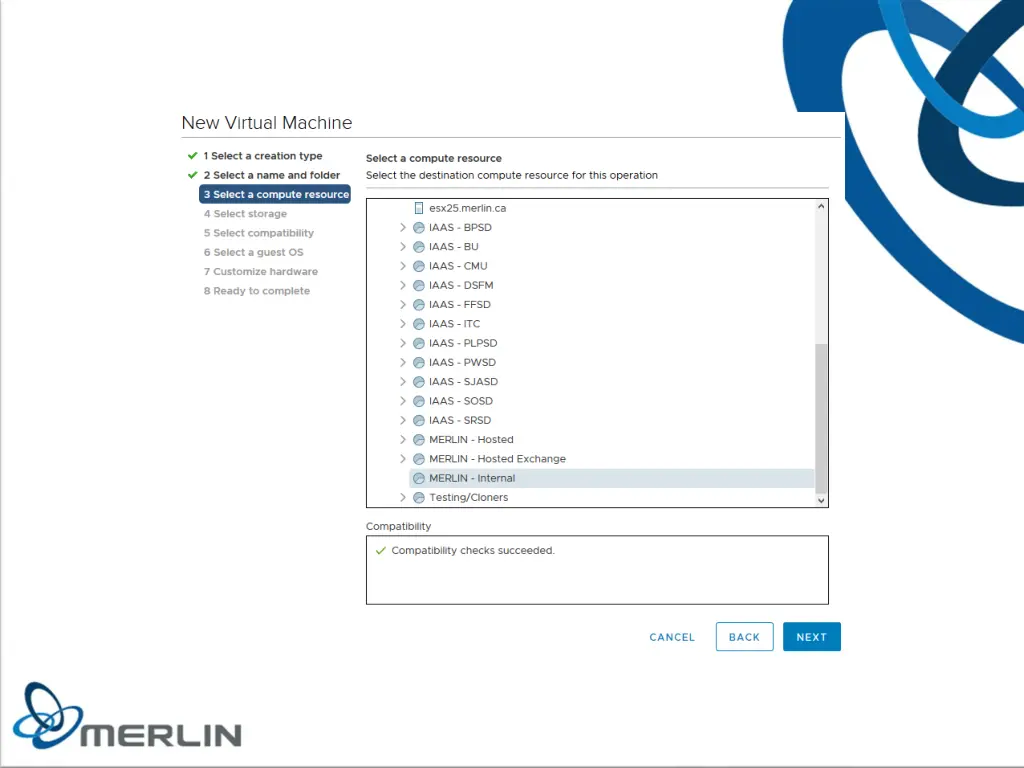Click the esx25.merlin.ca host icon

pyautogui.click(x=419, y=208)
